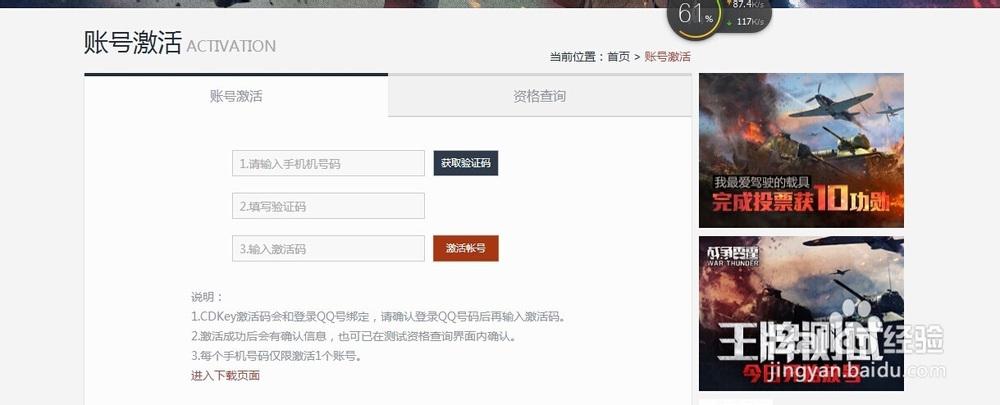The image size is (1000, 405).
Task: Switch to the 账号激活 tab
Action: pos(236,96)
